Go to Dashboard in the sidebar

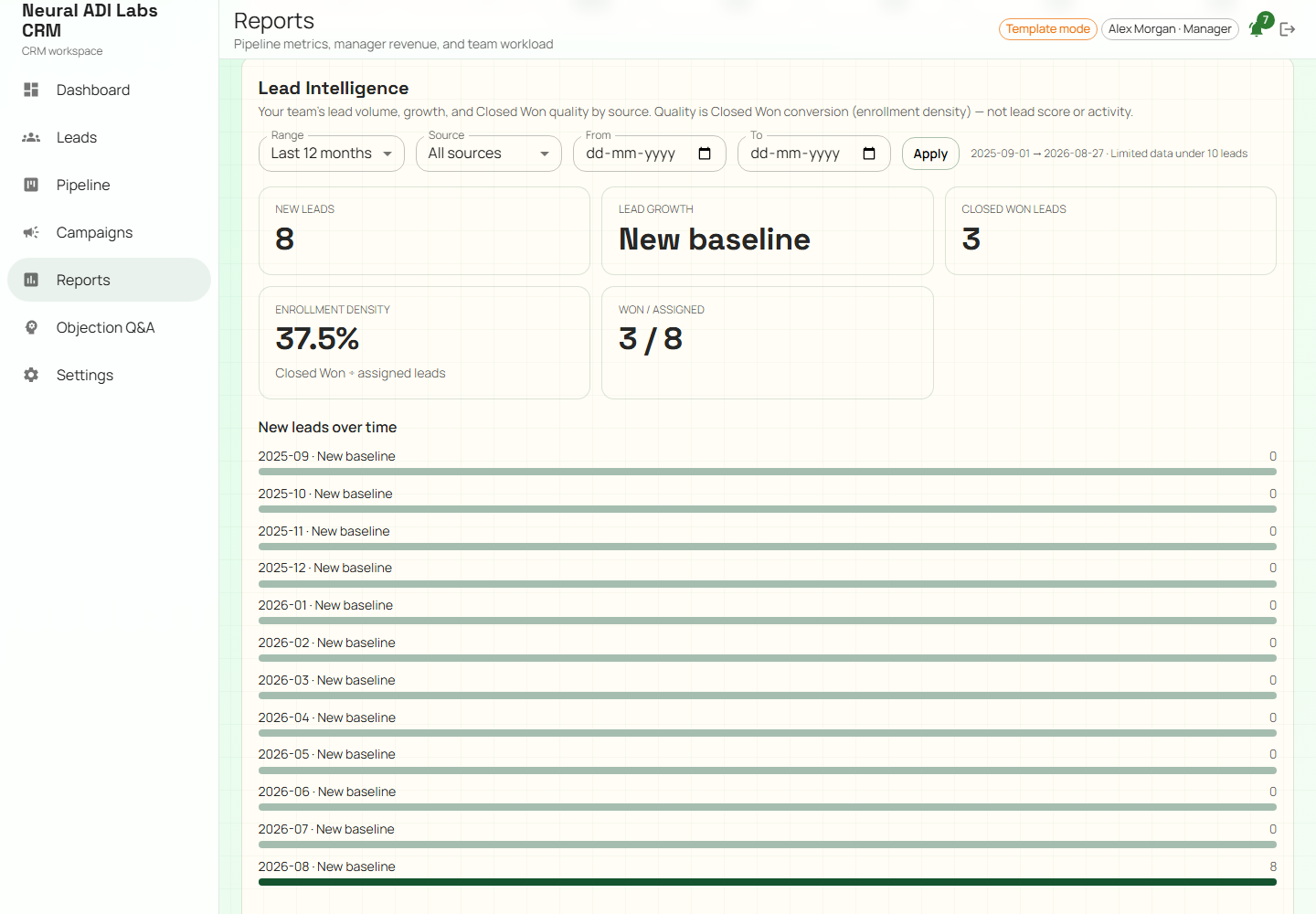[109, 90]
